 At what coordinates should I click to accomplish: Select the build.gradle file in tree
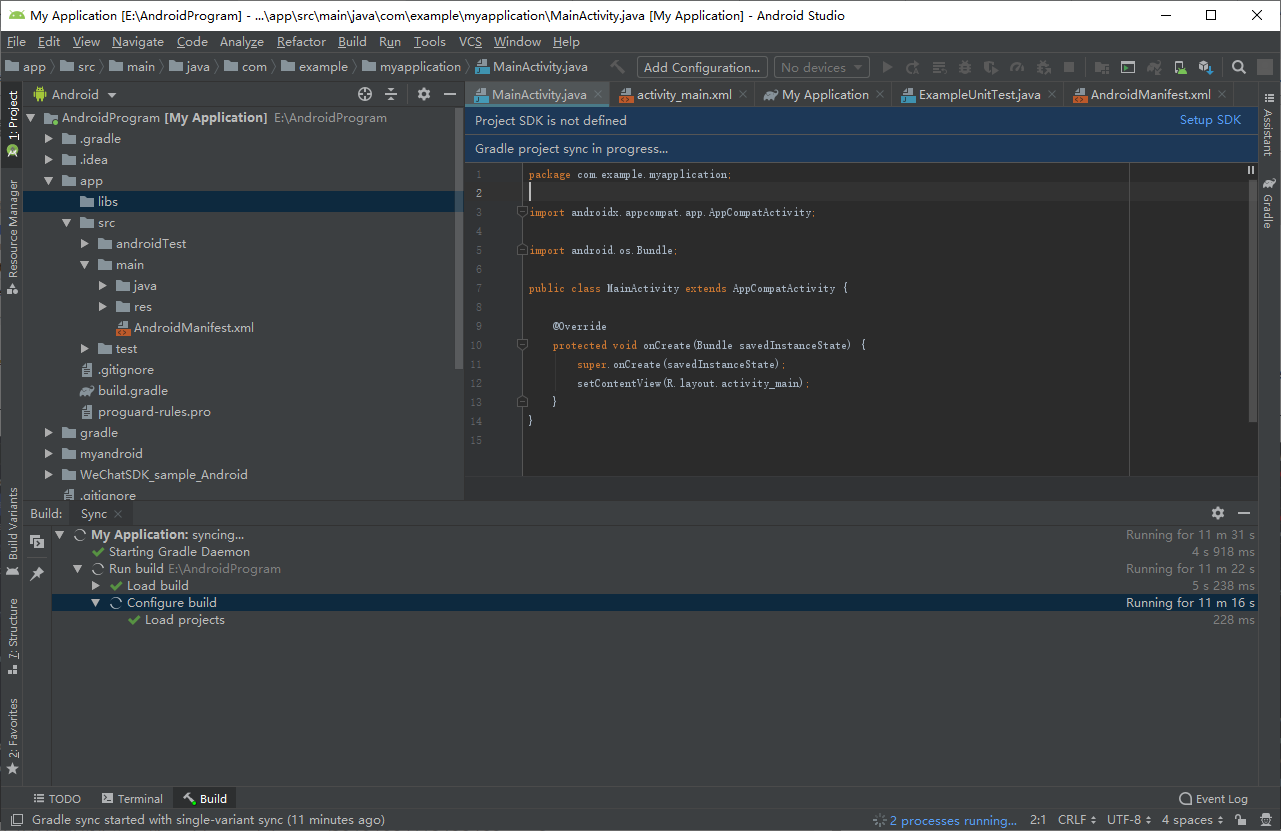(x=132, y=391)
